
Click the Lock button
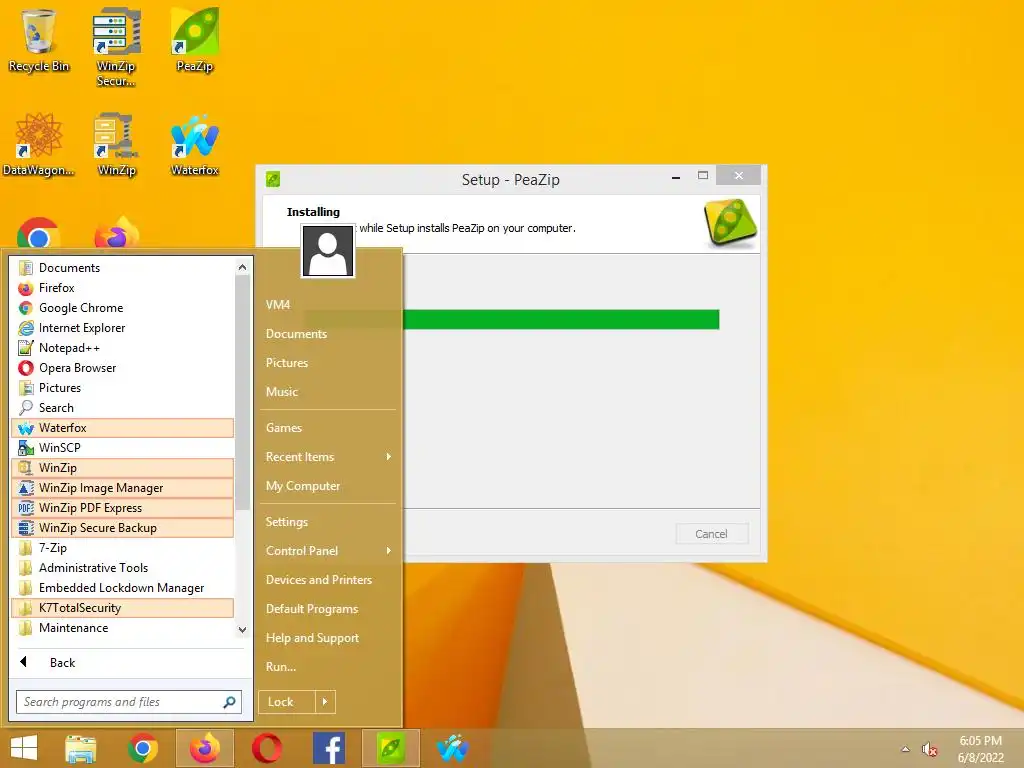coord(287,702)
